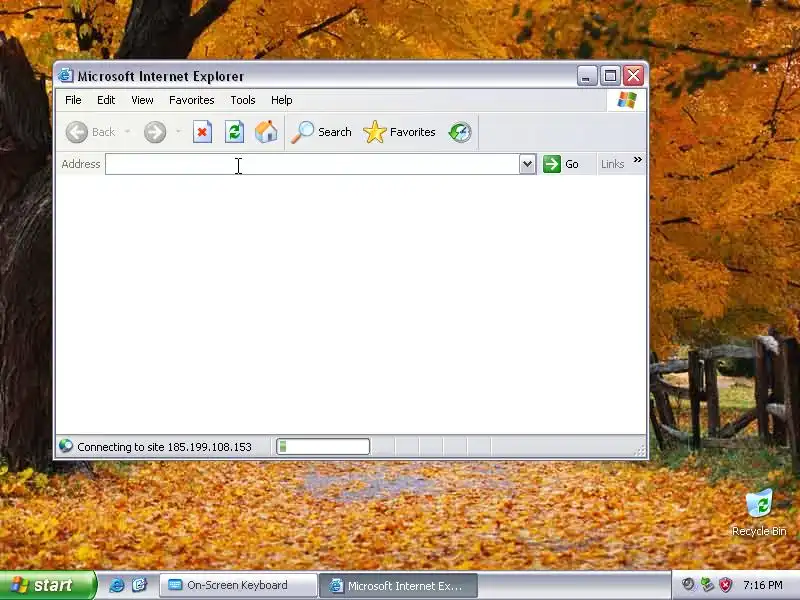Open the Windows start menu
The height and width of the screenshot is (600, 800).
(x=47, y=585)
